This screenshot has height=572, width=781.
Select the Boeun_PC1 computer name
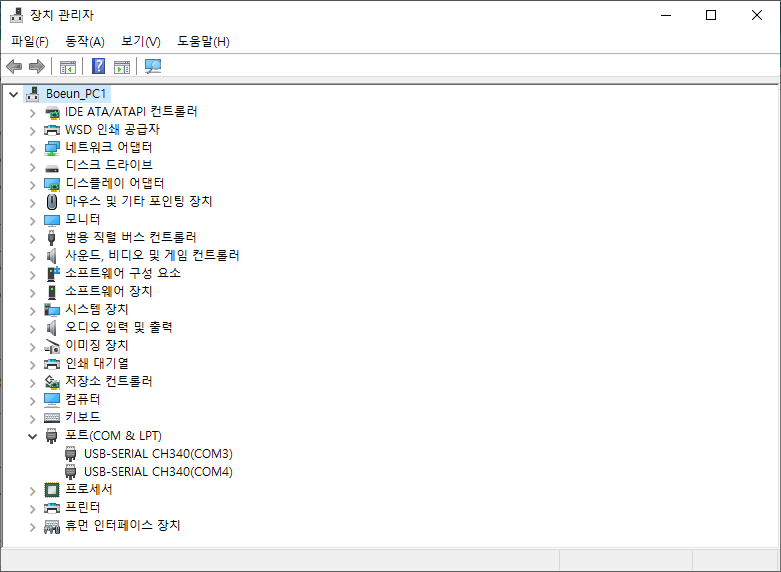point(76,94)
